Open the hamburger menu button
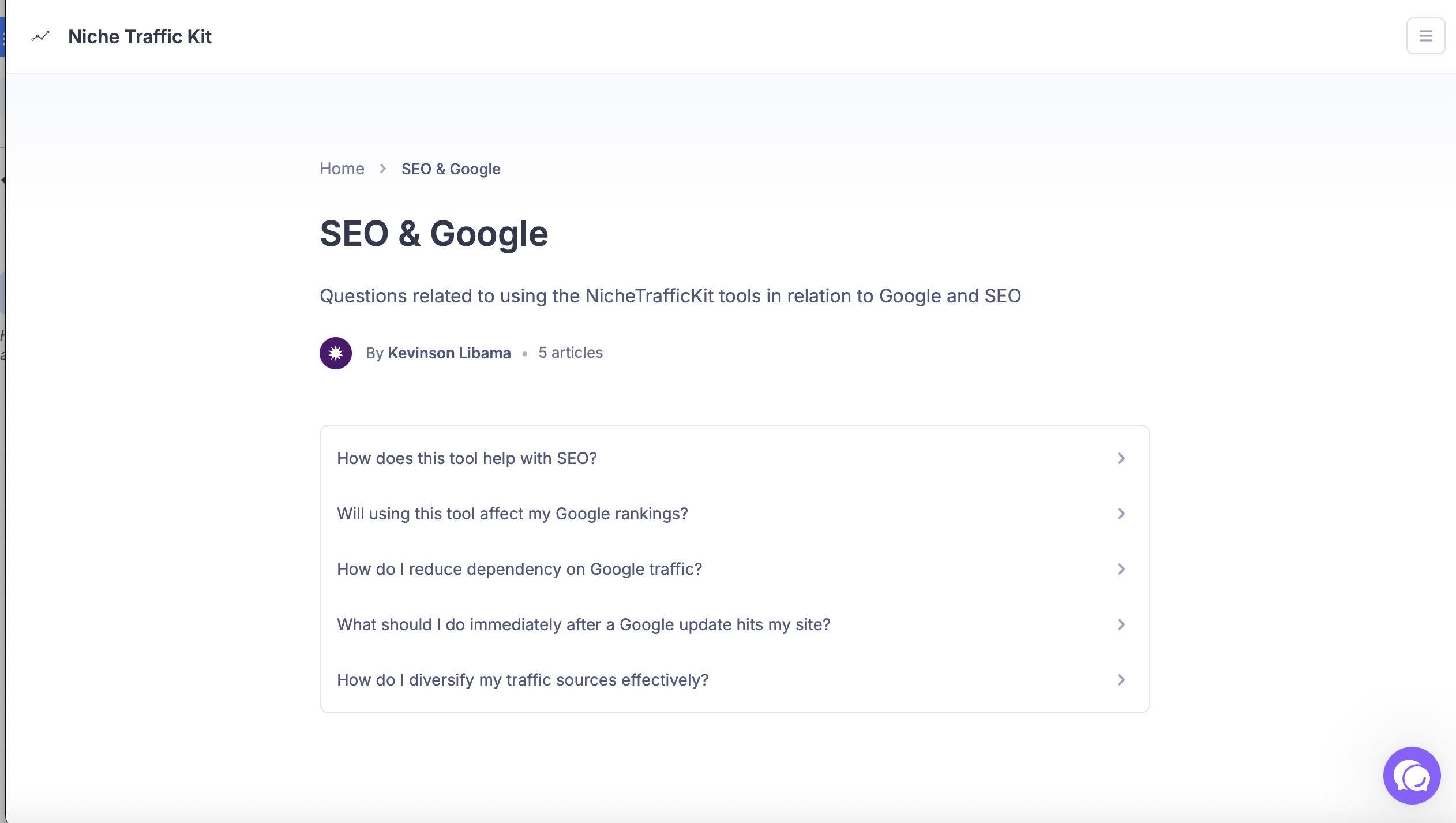 tap(1425, 36)
